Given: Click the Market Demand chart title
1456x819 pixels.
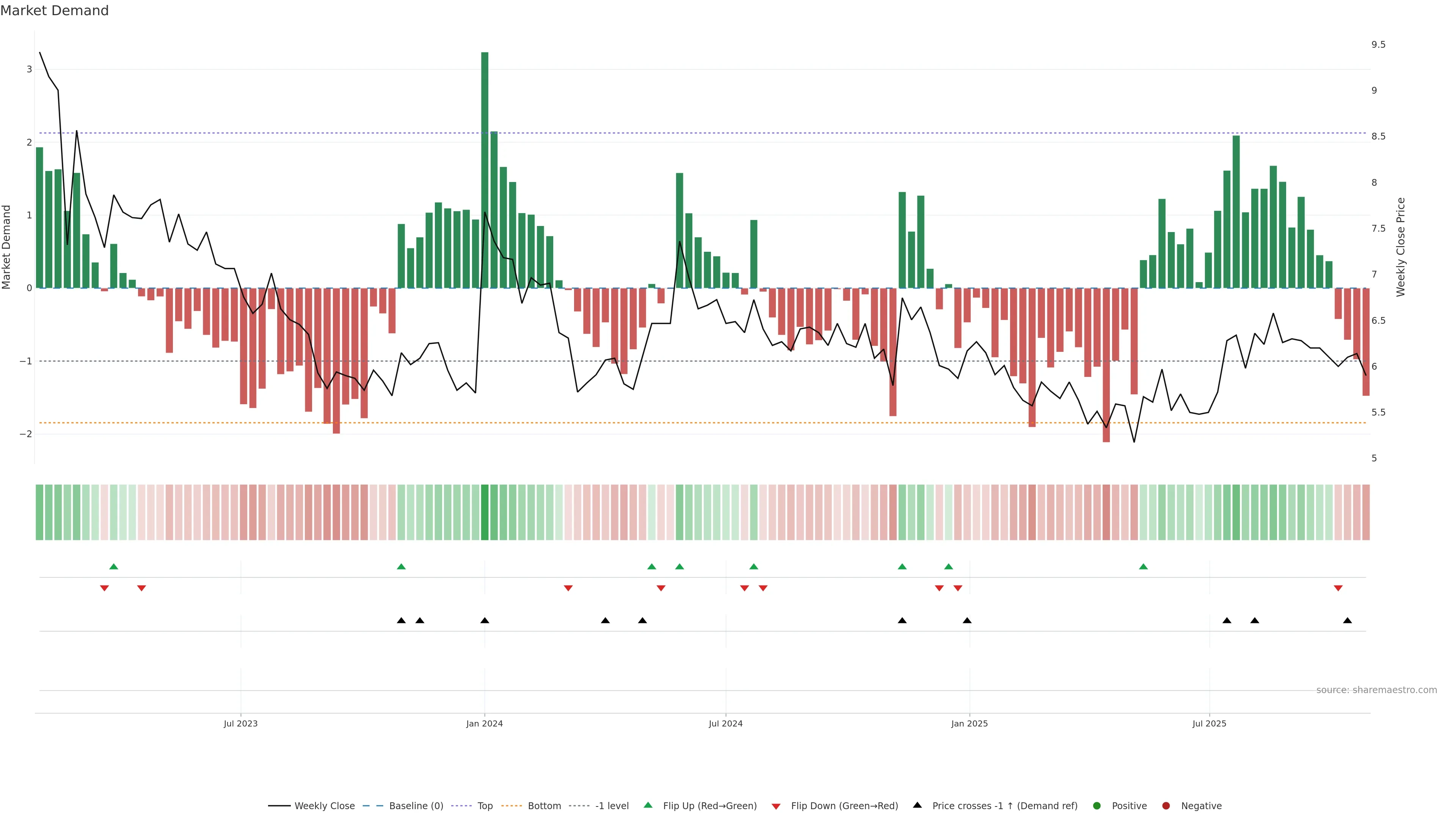Looking at the screenshot, I should click(x=54, y=11).
